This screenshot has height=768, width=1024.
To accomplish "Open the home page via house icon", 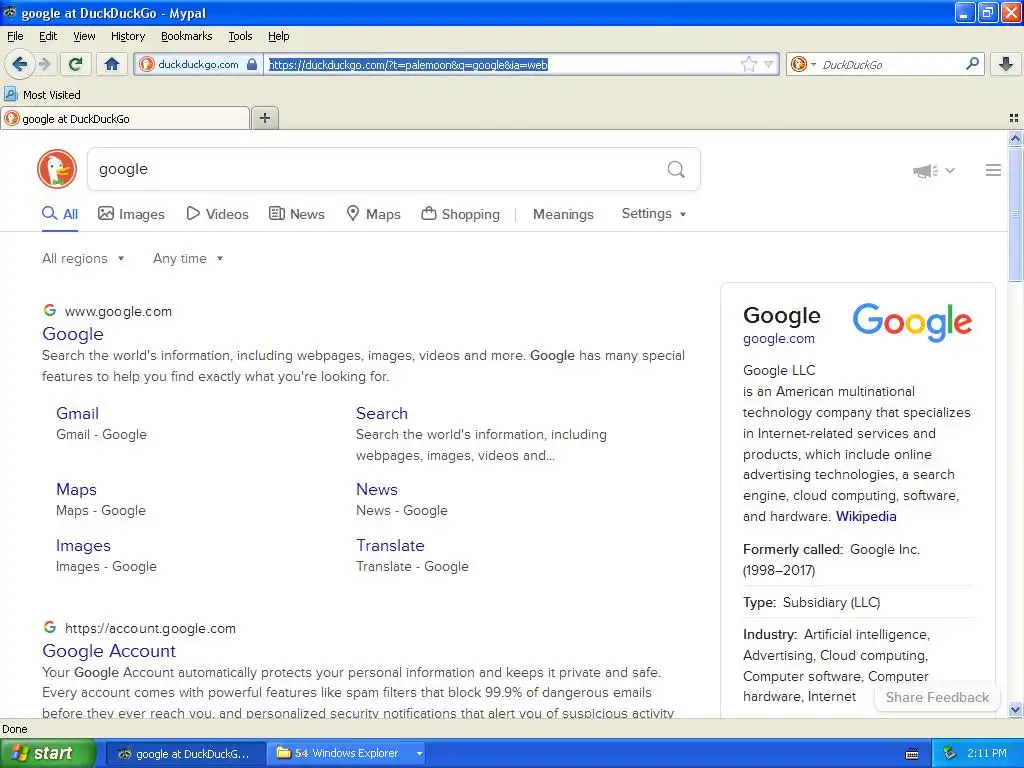I will (112, 64).
